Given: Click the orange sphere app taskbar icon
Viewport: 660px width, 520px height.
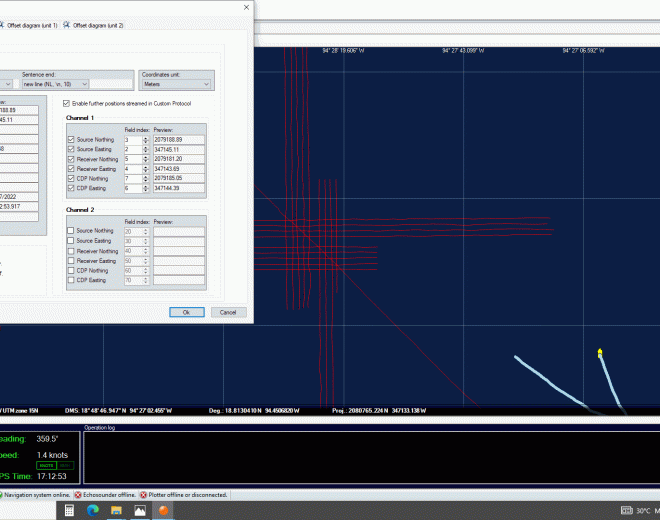Looking at the screenshot, I should pos(163,510).
